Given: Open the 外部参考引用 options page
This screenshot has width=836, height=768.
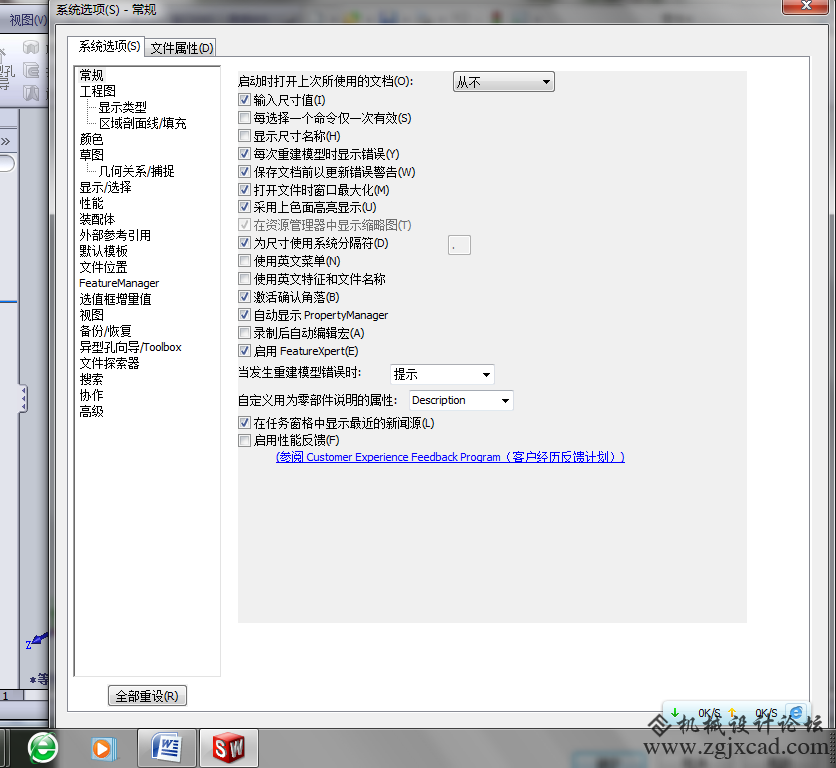Looking at the screenshot, I should tap(115, 235).
